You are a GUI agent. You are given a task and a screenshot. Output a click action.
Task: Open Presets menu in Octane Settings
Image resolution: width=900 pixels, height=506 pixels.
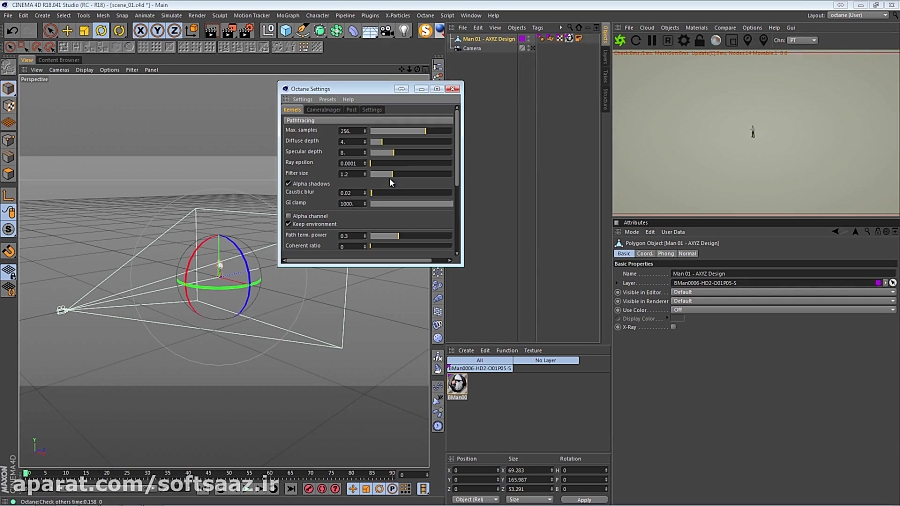327,99
